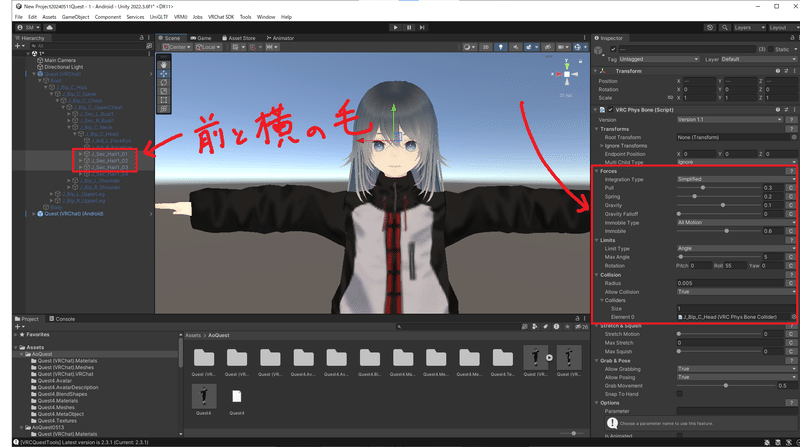
Task: Click the Pull slider in Forces
Action: 718,188
